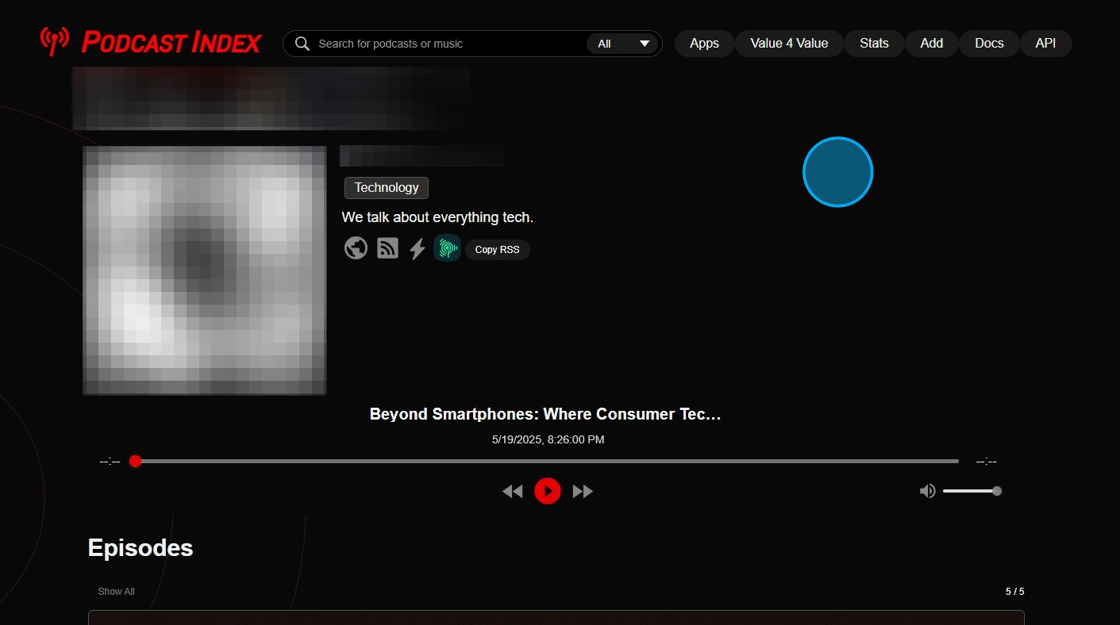Open the Apps page
1120x625 pixels.
coord(704,43)
